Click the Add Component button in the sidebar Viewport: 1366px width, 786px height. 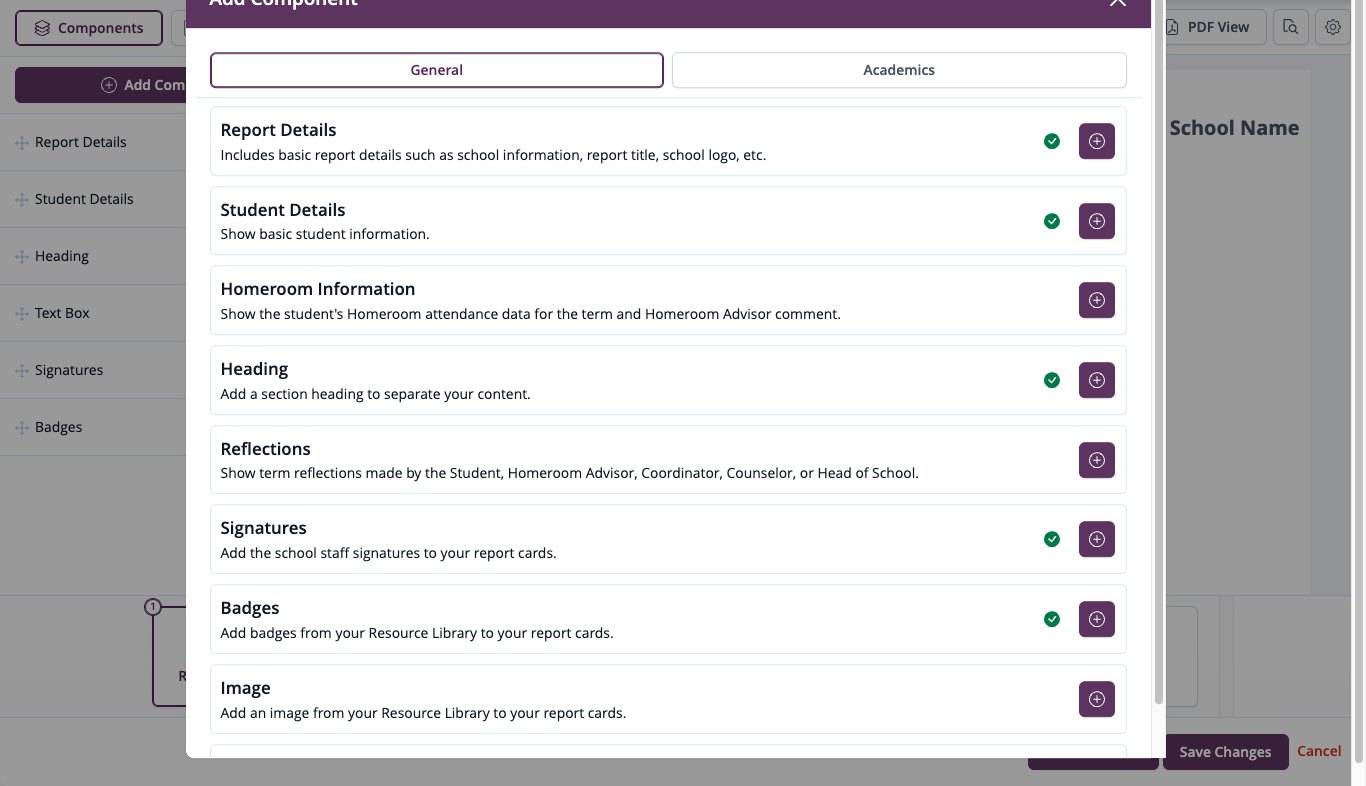pos(100,85)
